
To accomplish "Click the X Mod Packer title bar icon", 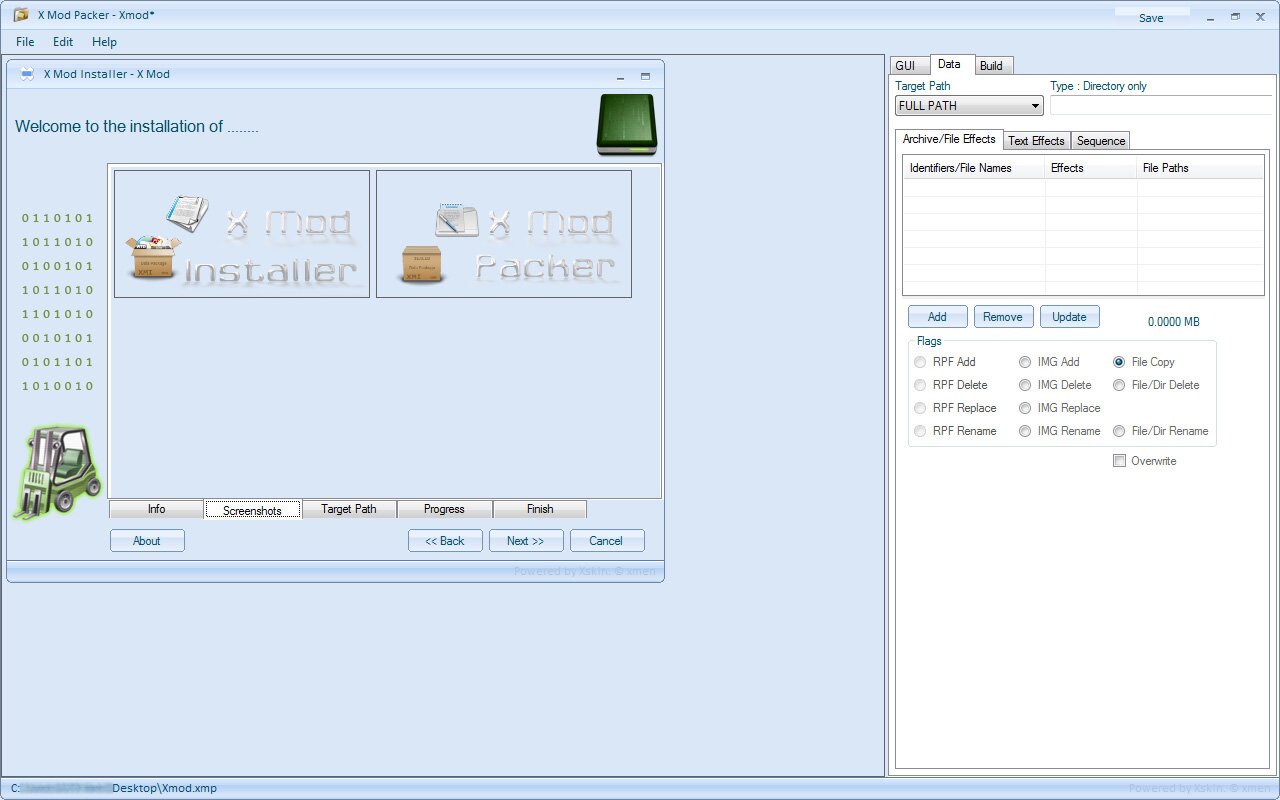I will coord(21,16).
